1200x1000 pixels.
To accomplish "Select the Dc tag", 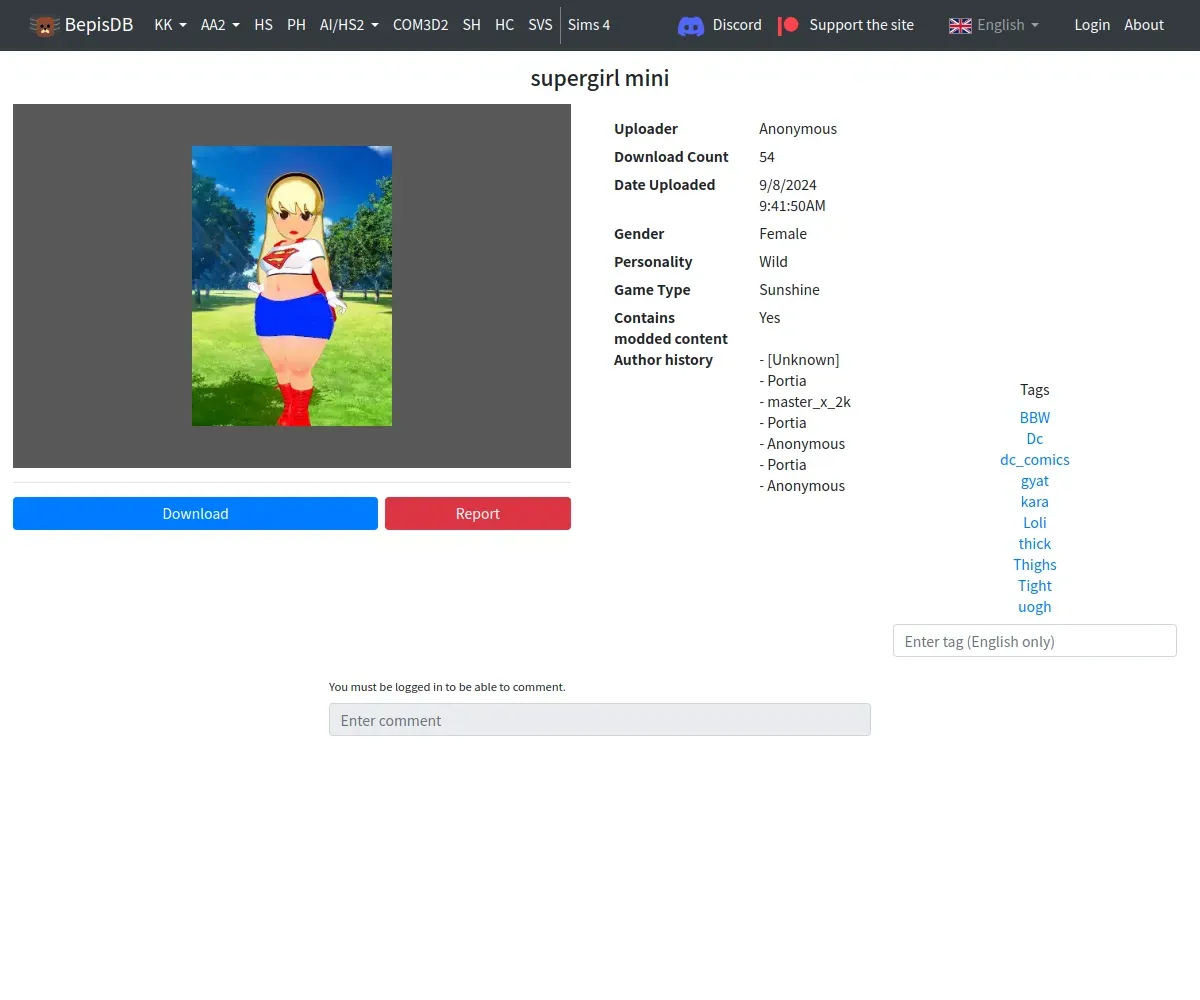I will (1035, 439).
